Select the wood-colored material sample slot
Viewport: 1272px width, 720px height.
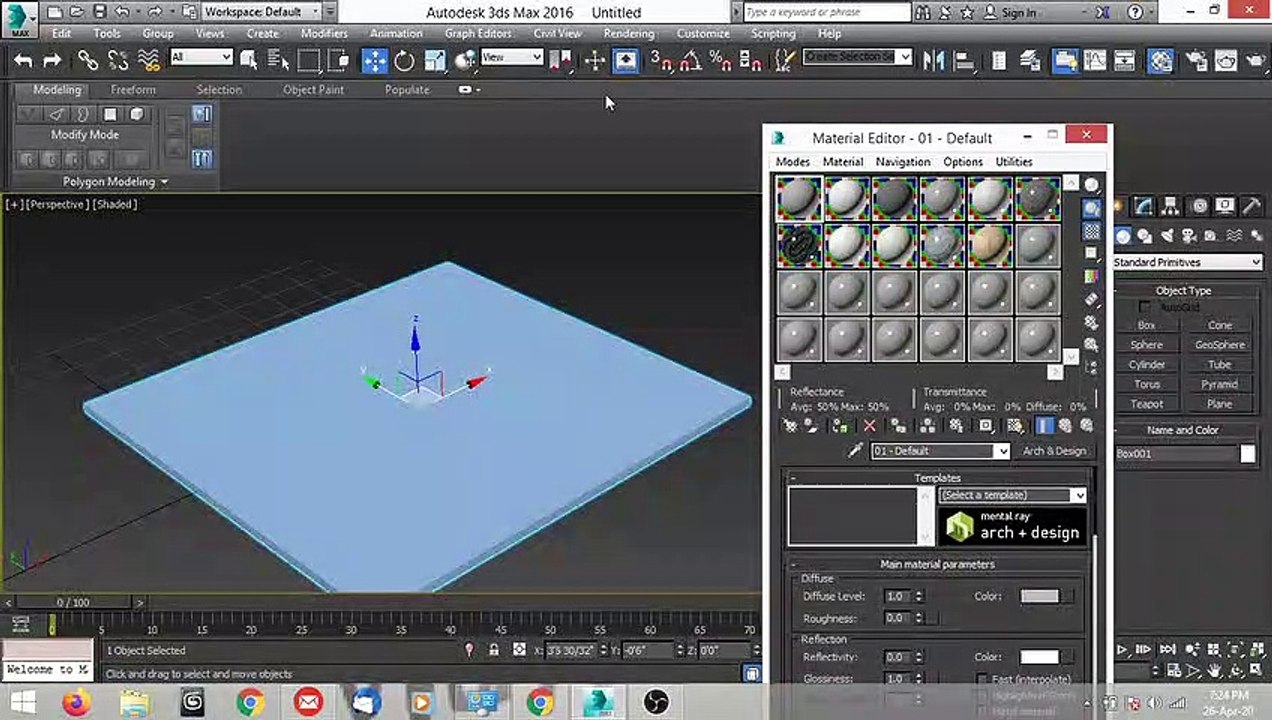pos(990,245)
